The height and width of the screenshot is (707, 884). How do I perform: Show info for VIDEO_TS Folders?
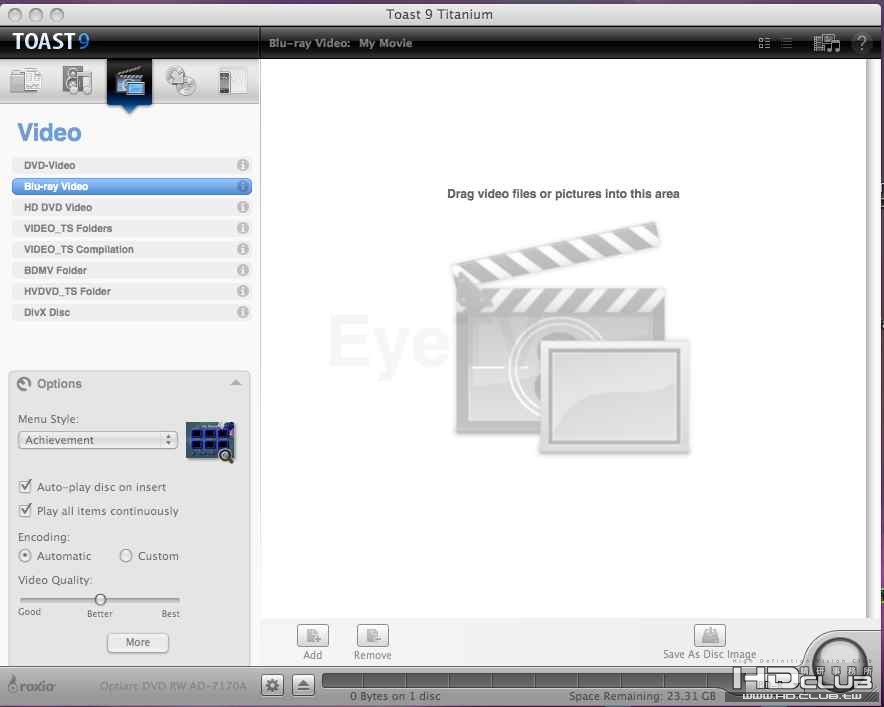[243, 228]
